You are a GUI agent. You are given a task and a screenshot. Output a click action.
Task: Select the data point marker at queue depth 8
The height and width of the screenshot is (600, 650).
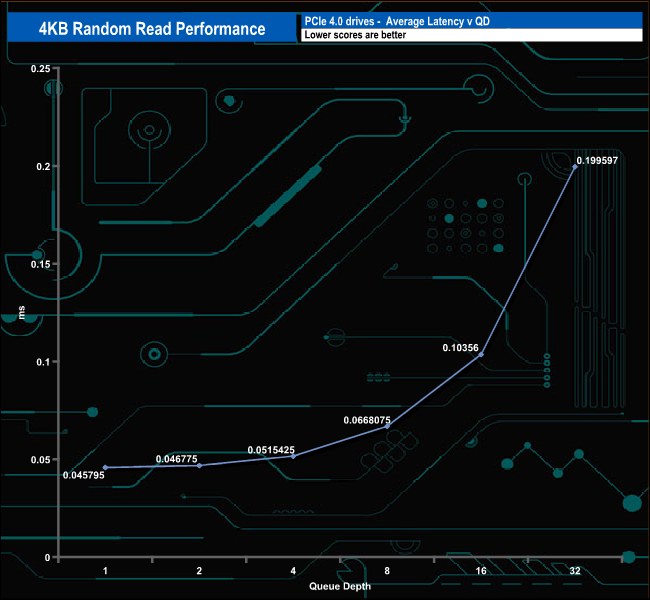(x=387, y=426)
